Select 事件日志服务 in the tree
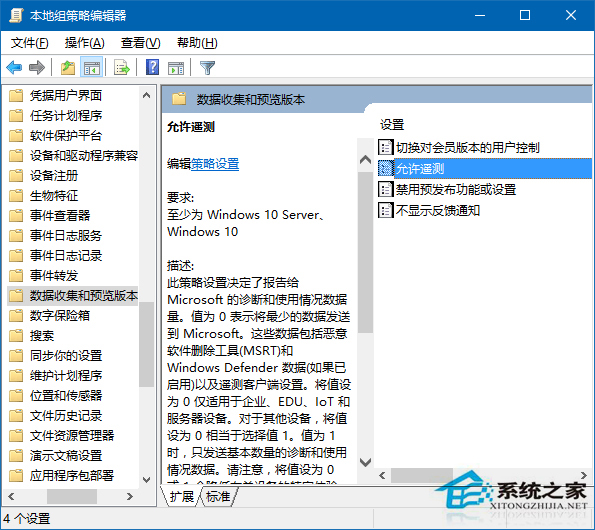595x530 pixels. (66, 236)
